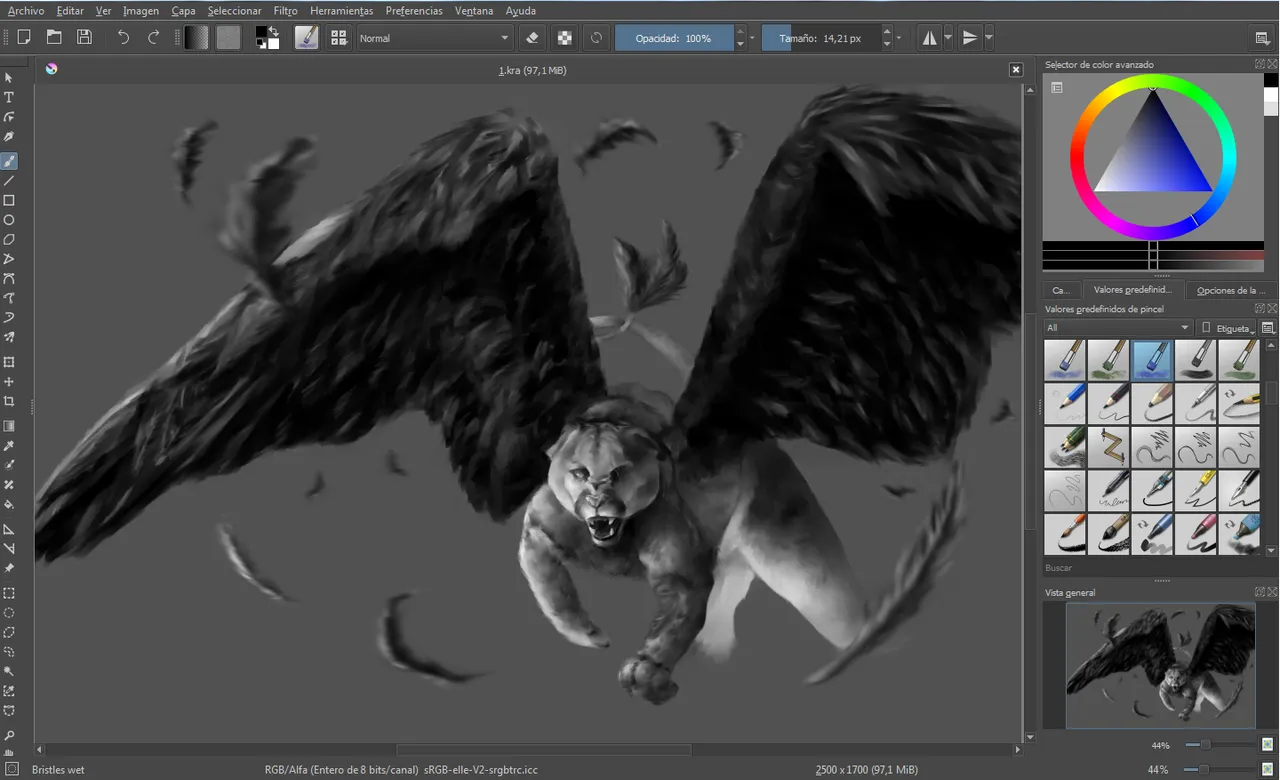Click the foreground/background color selector
The height and width of the screenshot is (780, 1280).
coord(267,38)
